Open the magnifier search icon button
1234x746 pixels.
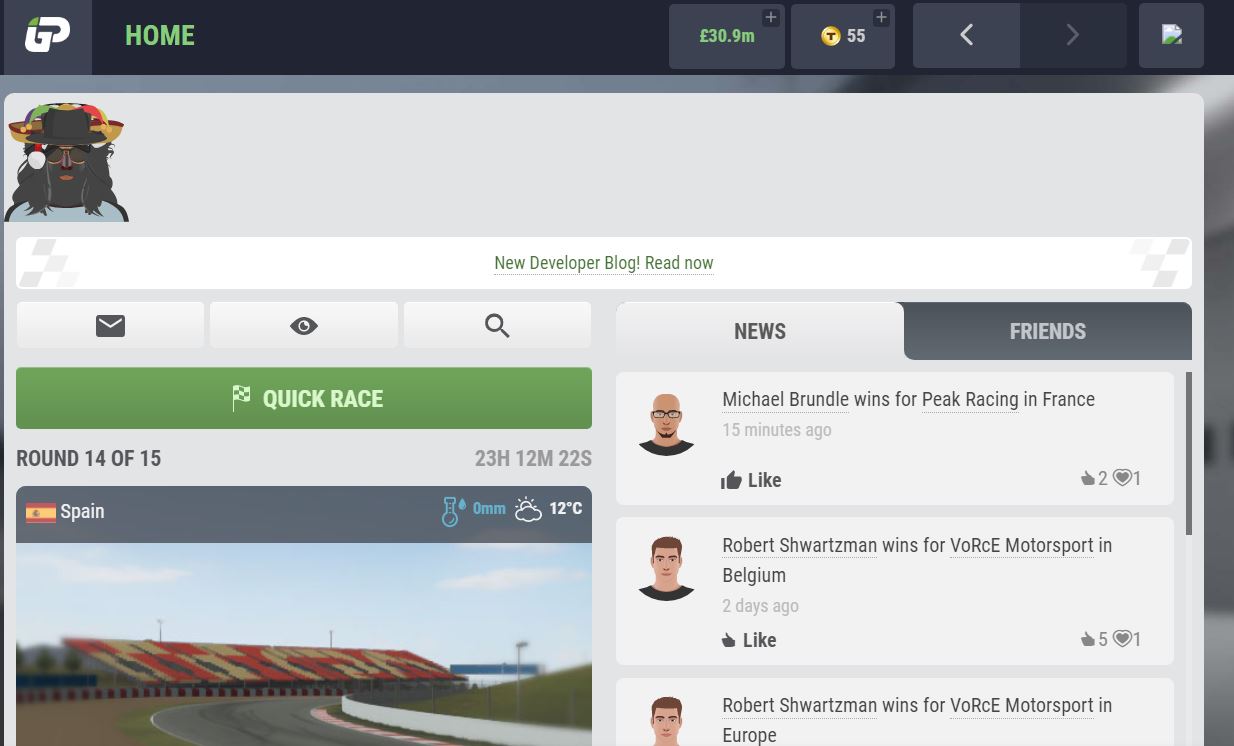(x=497, y=325)
